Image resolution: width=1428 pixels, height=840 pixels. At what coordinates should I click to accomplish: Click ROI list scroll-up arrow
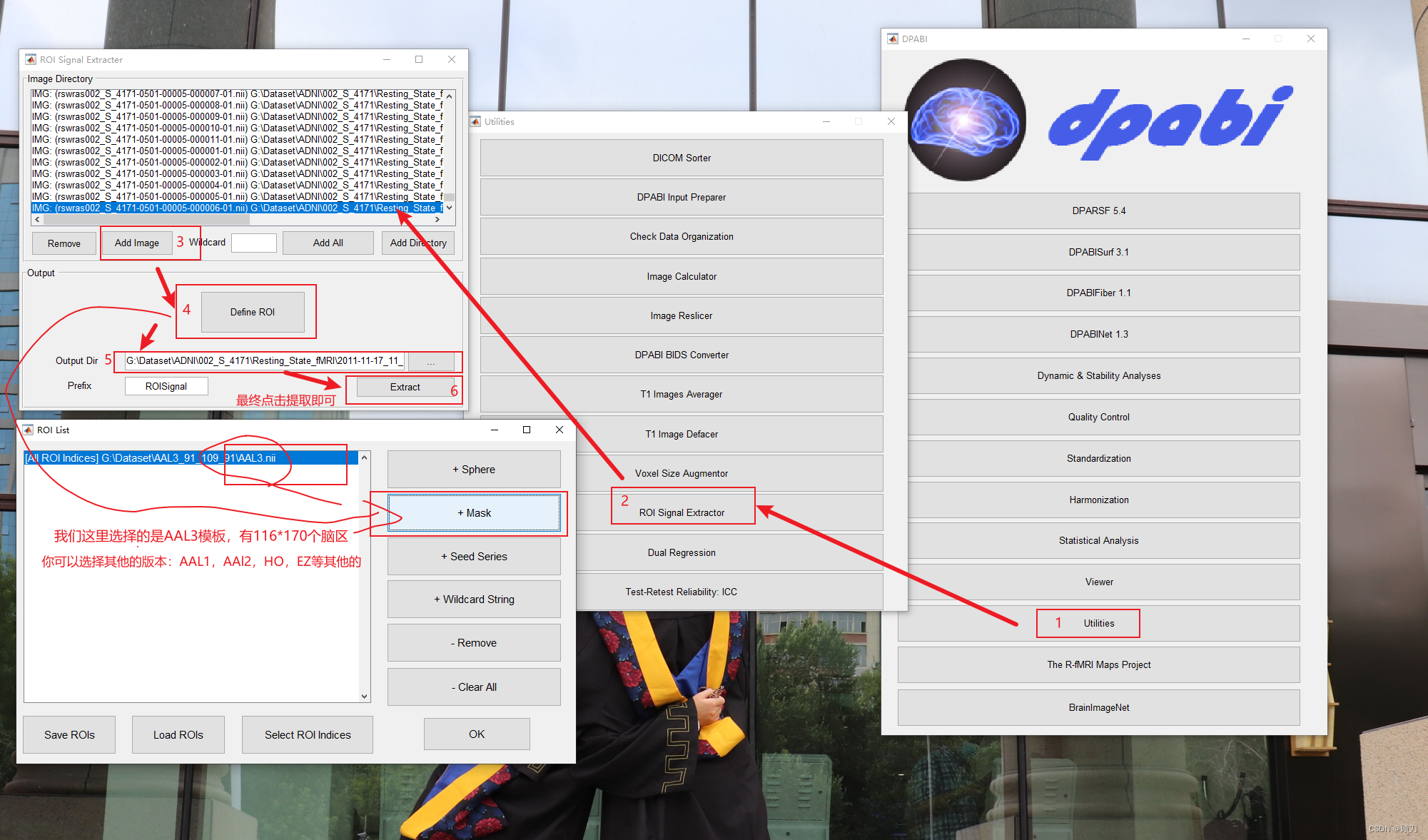(365, 457)
